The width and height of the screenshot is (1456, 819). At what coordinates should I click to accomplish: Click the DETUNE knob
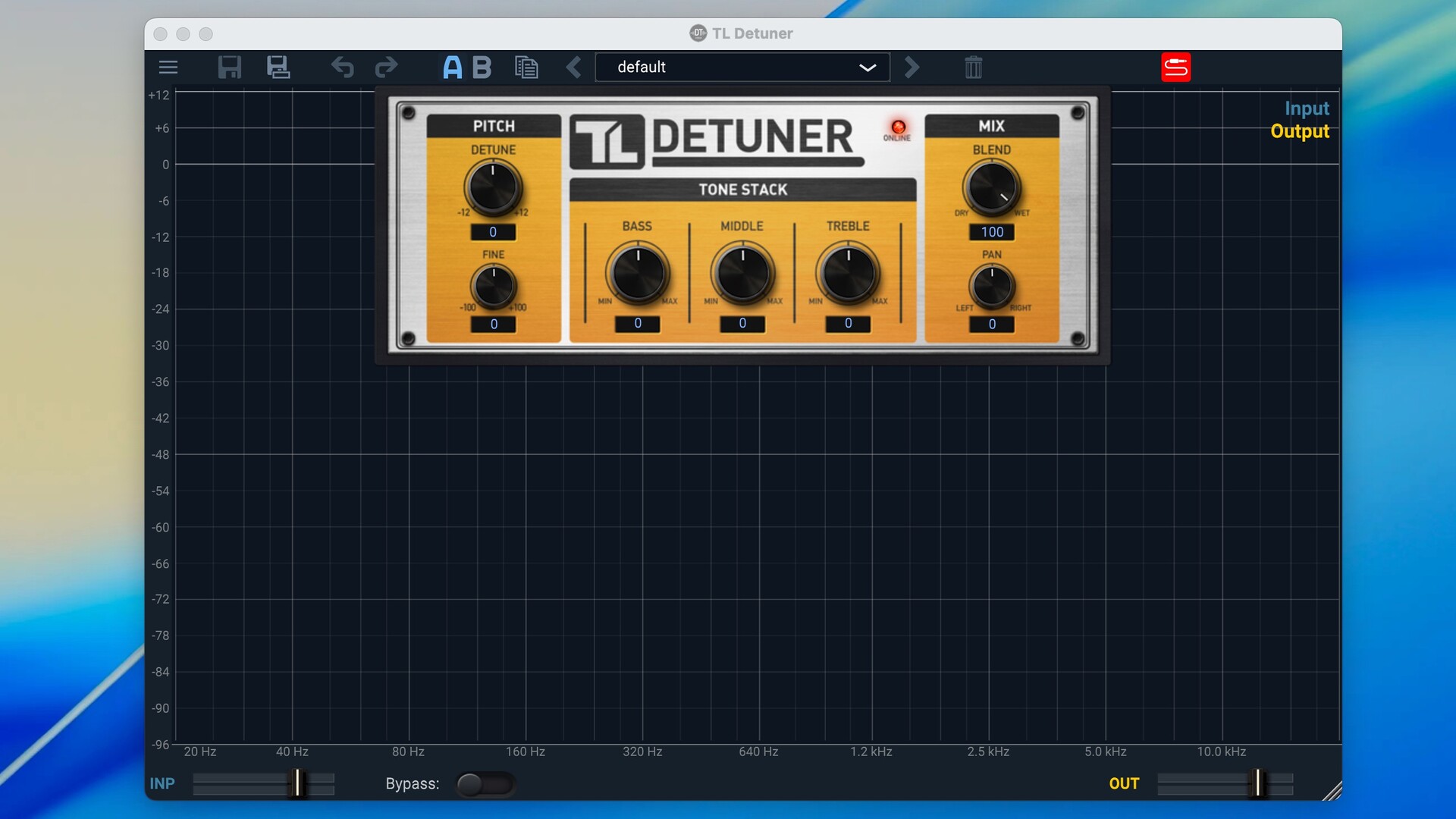tap(493, 187)
